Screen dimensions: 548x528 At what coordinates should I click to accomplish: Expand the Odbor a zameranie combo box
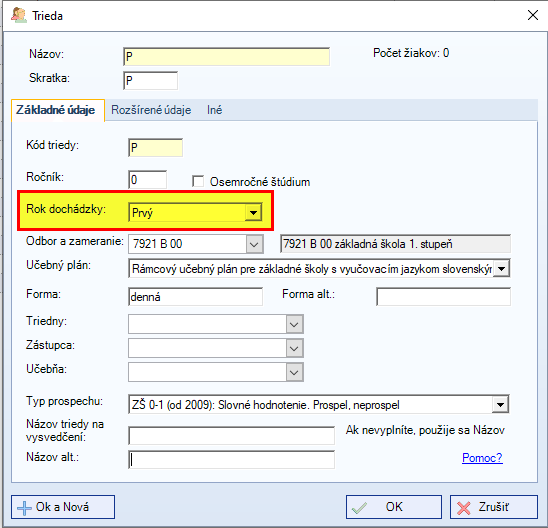[254, 244]
